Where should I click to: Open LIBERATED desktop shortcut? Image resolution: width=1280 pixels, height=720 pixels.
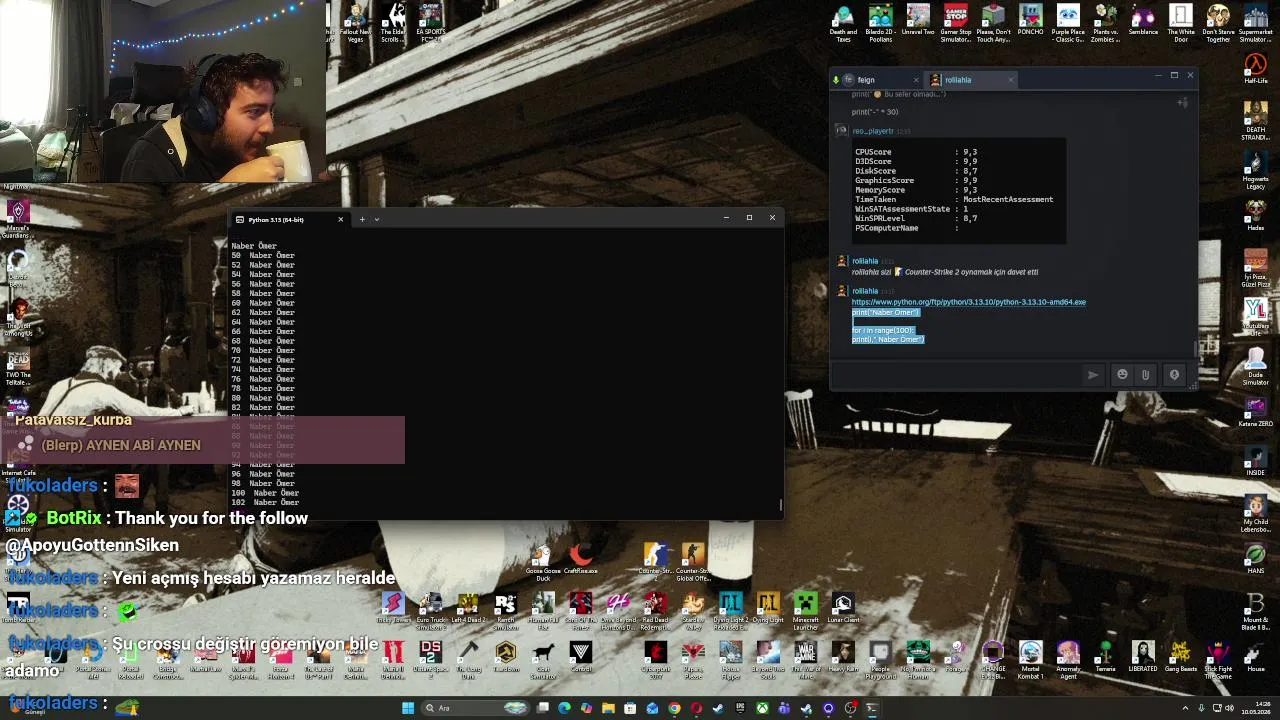coord(1143,657)
